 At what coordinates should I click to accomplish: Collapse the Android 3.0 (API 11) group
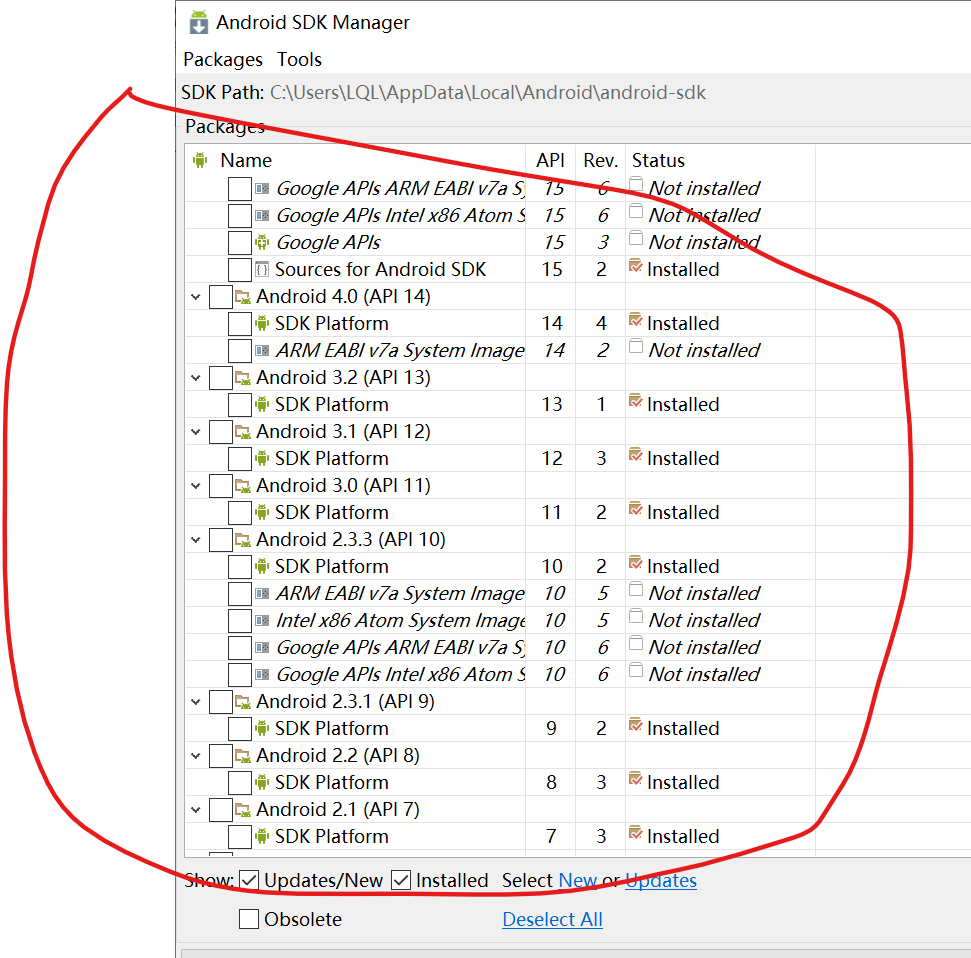pyautogui.click(x=196, y=486)
